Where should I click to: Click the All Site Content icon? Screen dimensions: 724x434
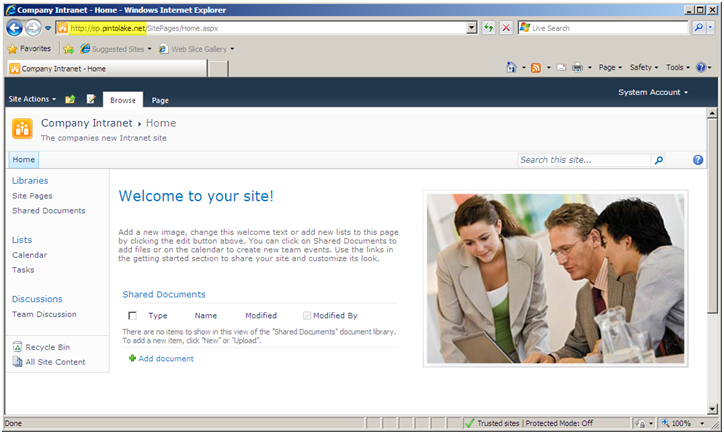click(17, 362)
